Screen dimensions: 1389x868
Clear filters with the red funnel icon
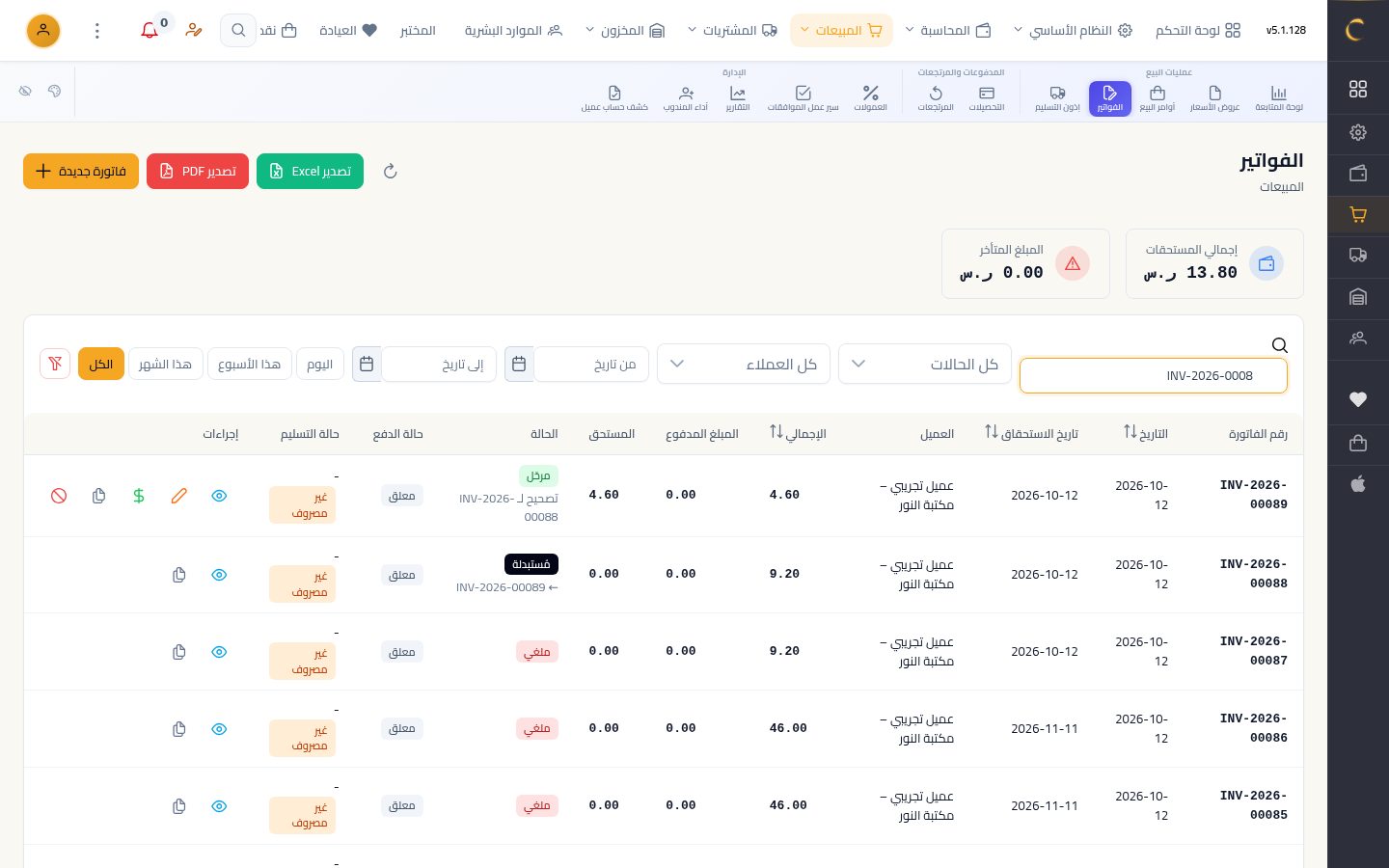click(55, 364)
